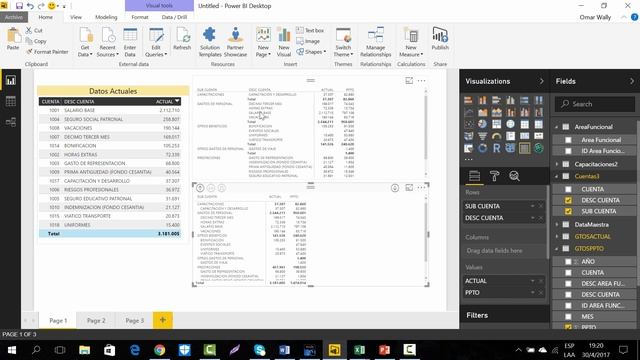Viewport: 640px width, 360px height.
Task: Select the green globe visualization
Action: [539, 148]
